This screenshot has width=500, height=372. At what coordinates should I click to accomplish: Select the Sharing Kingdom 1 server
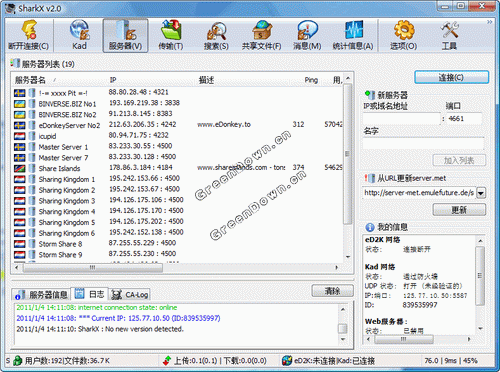coord(178,179)
